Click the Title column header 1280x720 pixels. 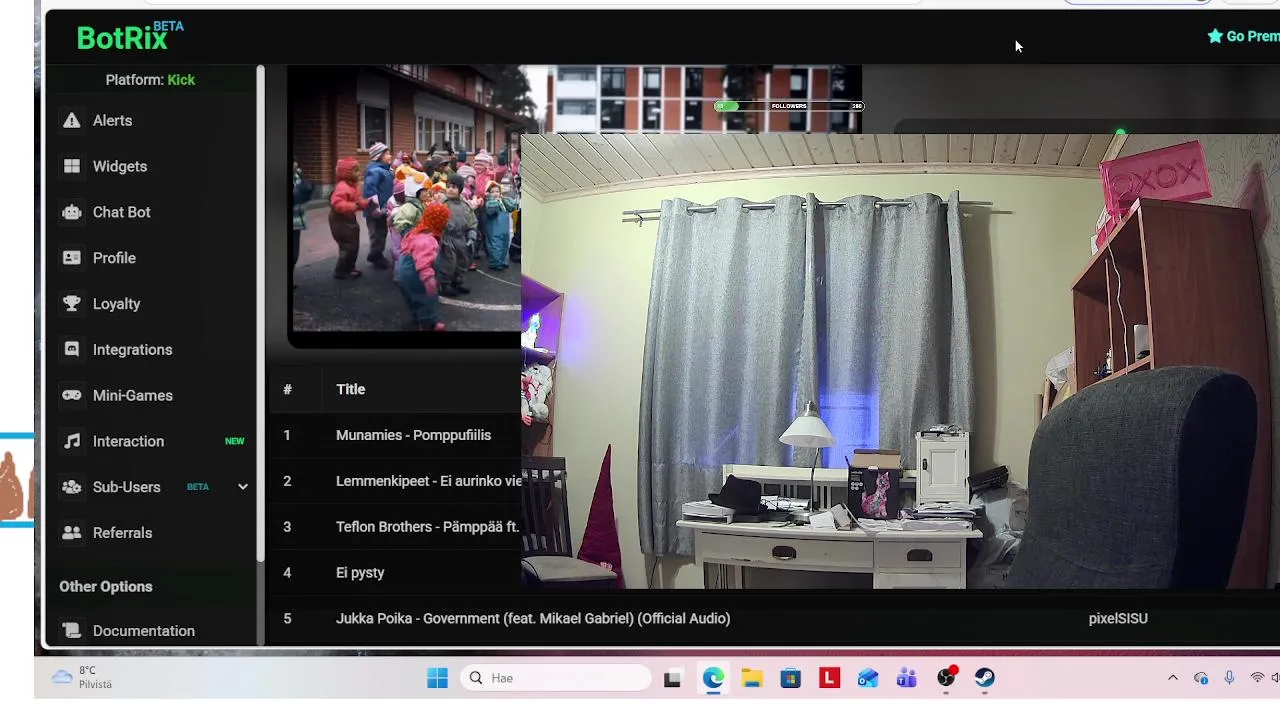click(350, 389)
